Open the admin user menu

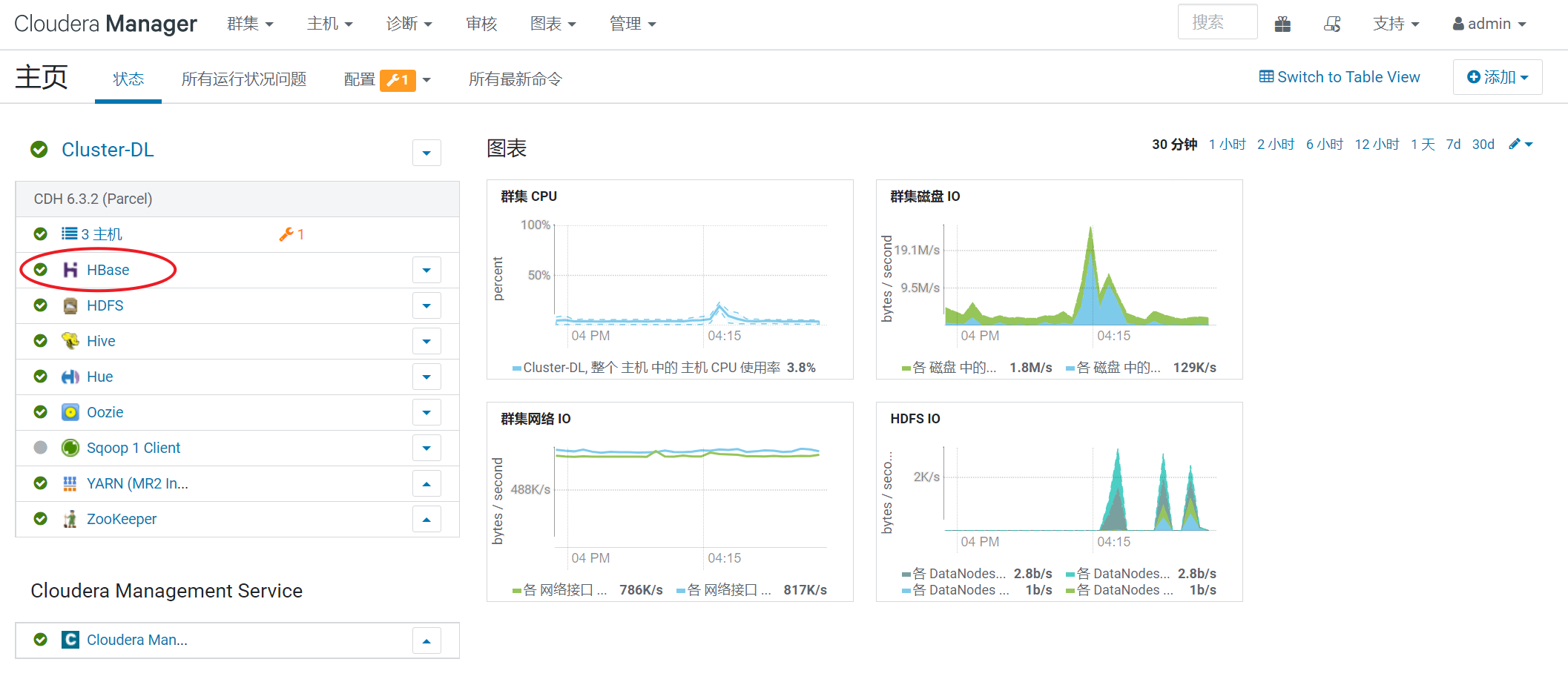[x=1489, y=24]
